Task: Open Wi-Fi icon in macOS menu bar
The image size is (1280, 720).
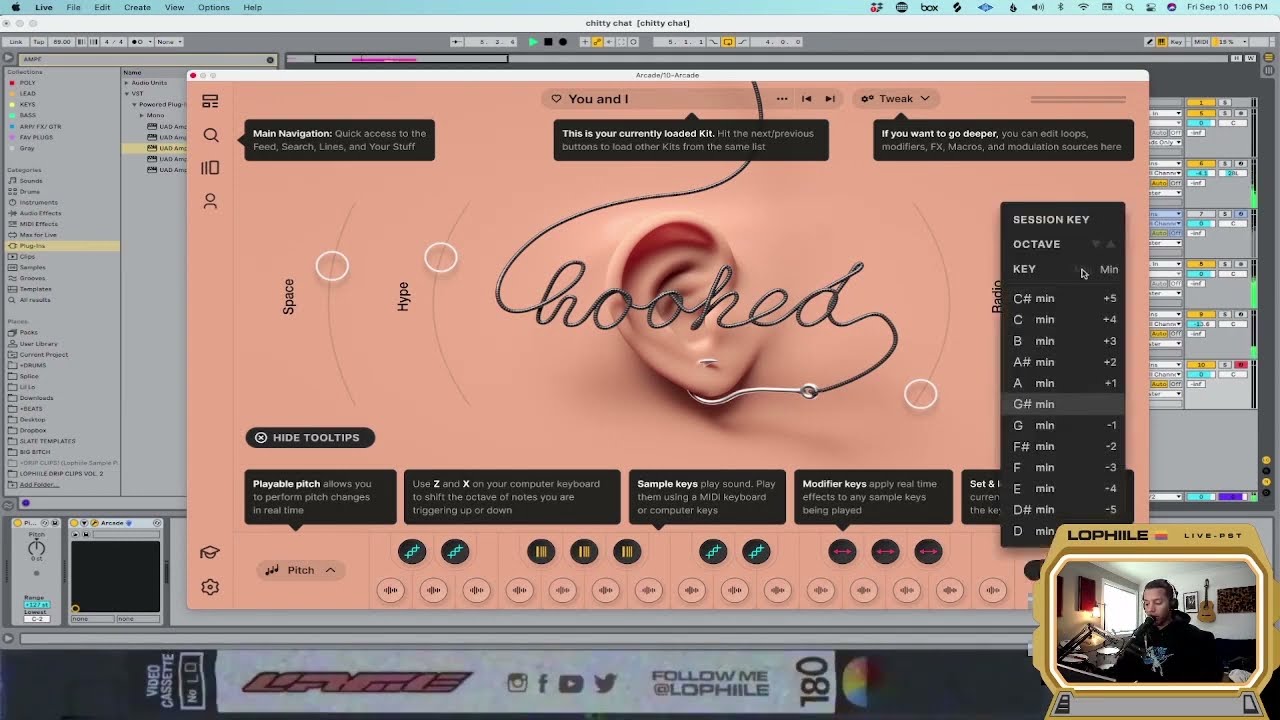Action: point(1083,7)
